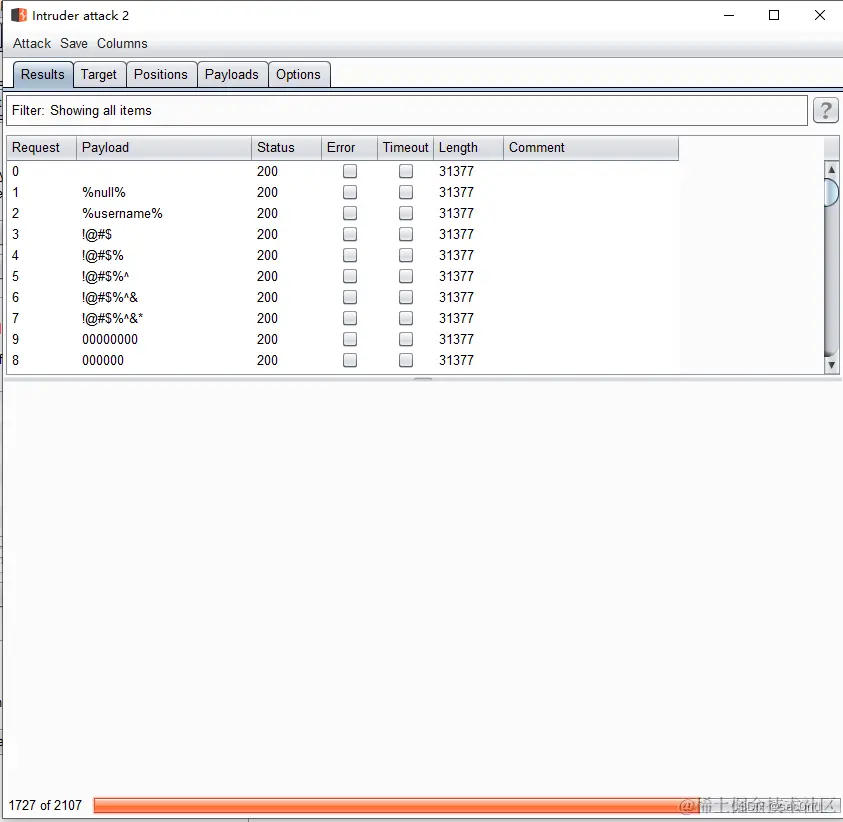843x822 pixels.
Task: Toggle Error checkbox for %null% row
Action: [x=350, y=192]
